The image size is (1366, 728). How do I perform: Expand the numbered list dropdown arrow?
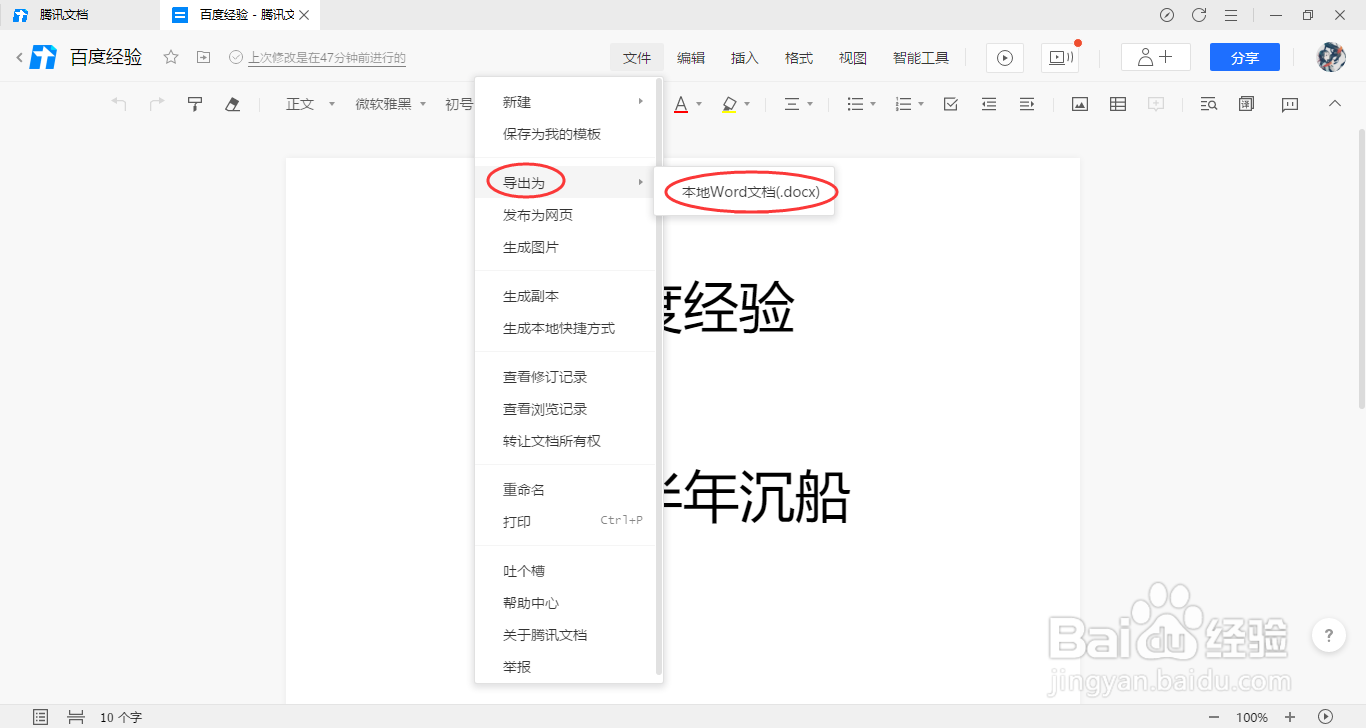click(921, 104)
